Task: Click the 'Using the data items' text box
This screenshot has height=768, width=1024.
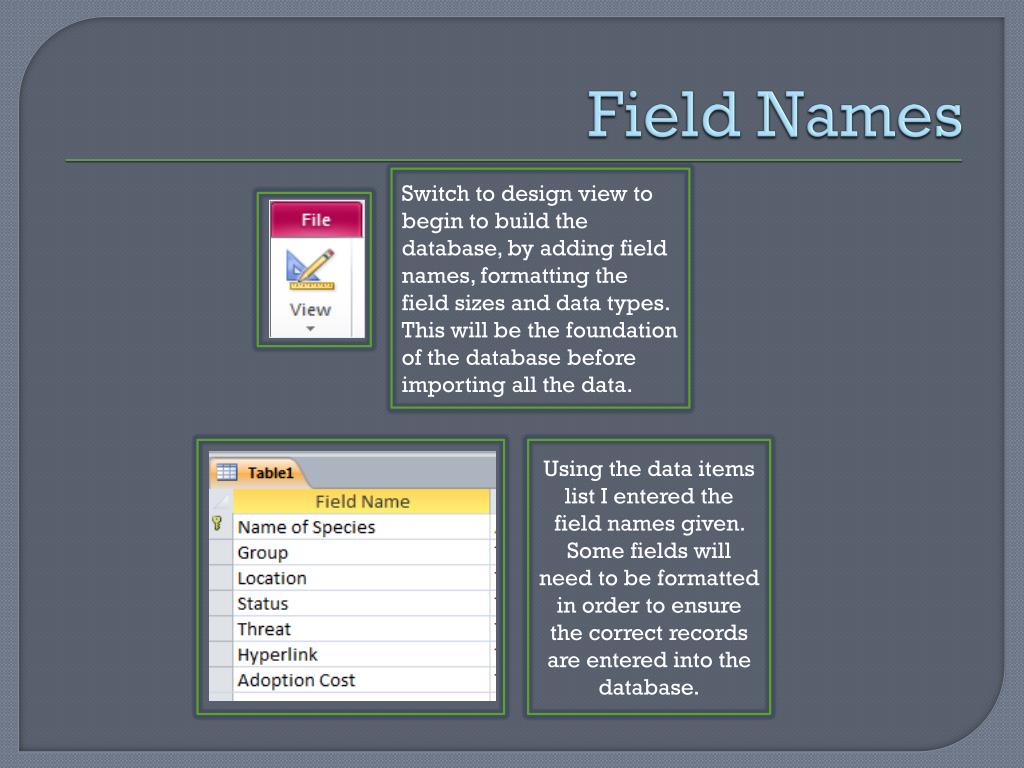Action: (648, 577)
